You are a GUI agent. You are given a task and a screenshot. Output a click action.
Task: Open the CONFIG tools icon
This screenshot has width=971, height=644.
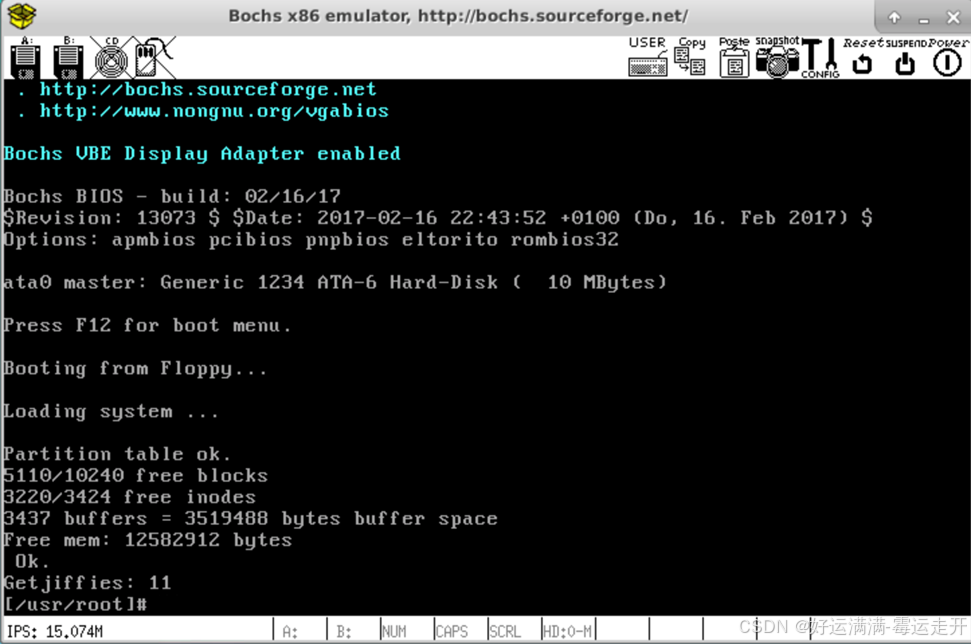point(821,58)
